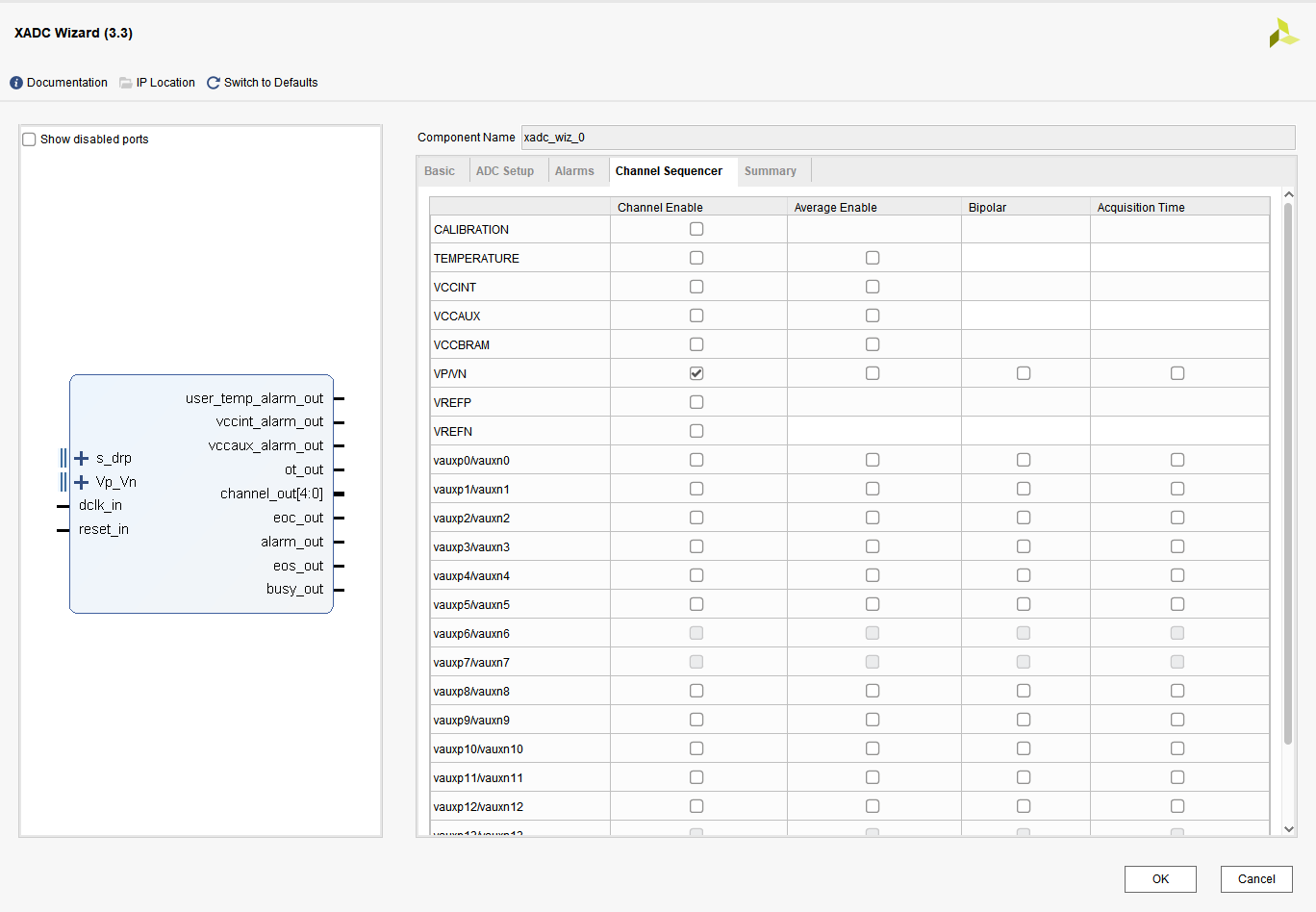Uncheck VP/VN channel enable

[696, 373]
